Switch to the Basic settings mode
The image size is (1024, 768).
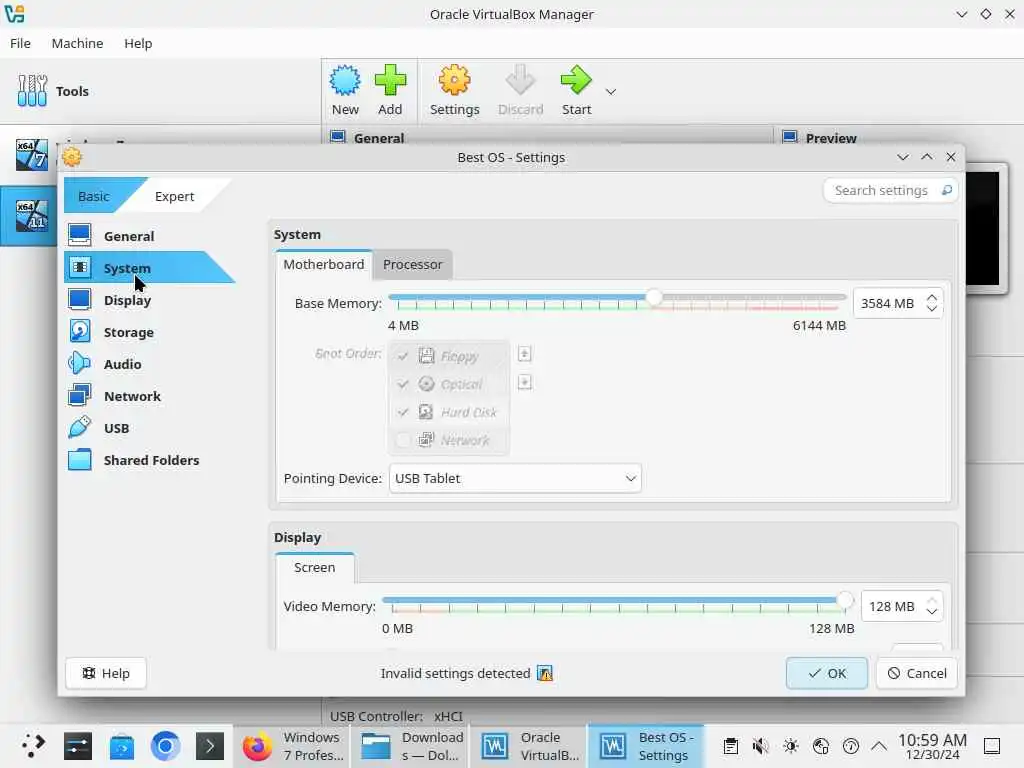pyautogui.click(x=94, y=196)
